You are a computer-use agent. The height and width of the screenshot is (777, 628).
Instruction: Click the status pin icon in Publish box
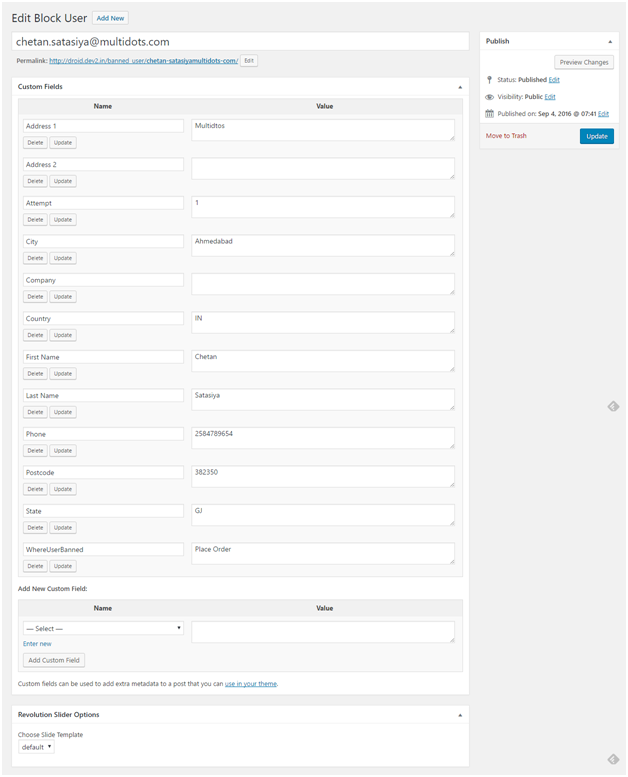[489, 80]
